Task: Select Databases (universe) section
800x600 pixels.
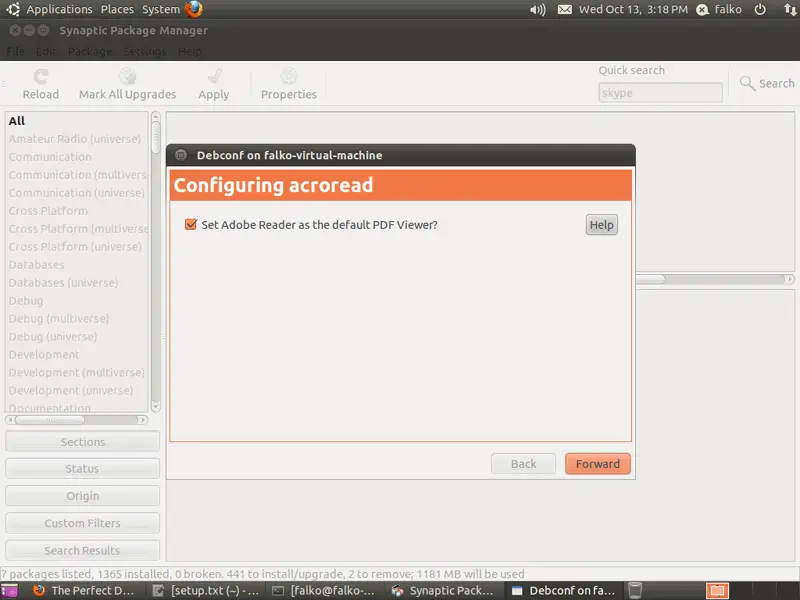Action: 77,283
